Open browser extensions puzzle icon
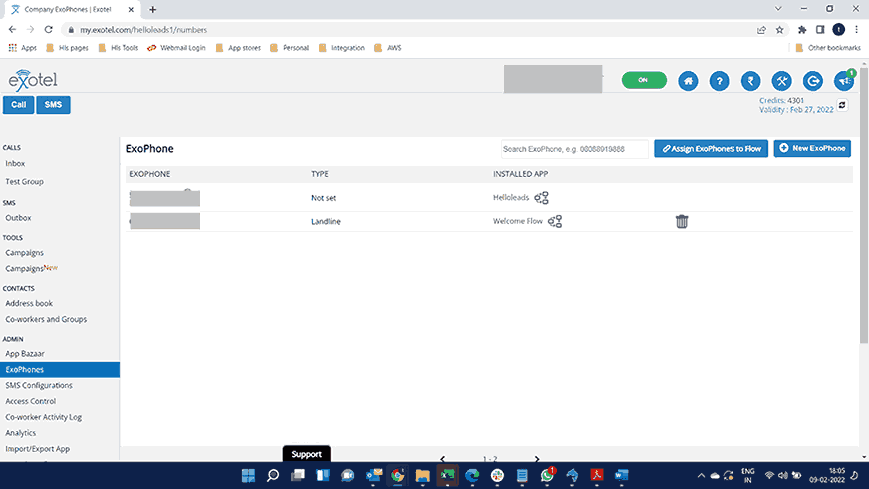 pos(801,30)
